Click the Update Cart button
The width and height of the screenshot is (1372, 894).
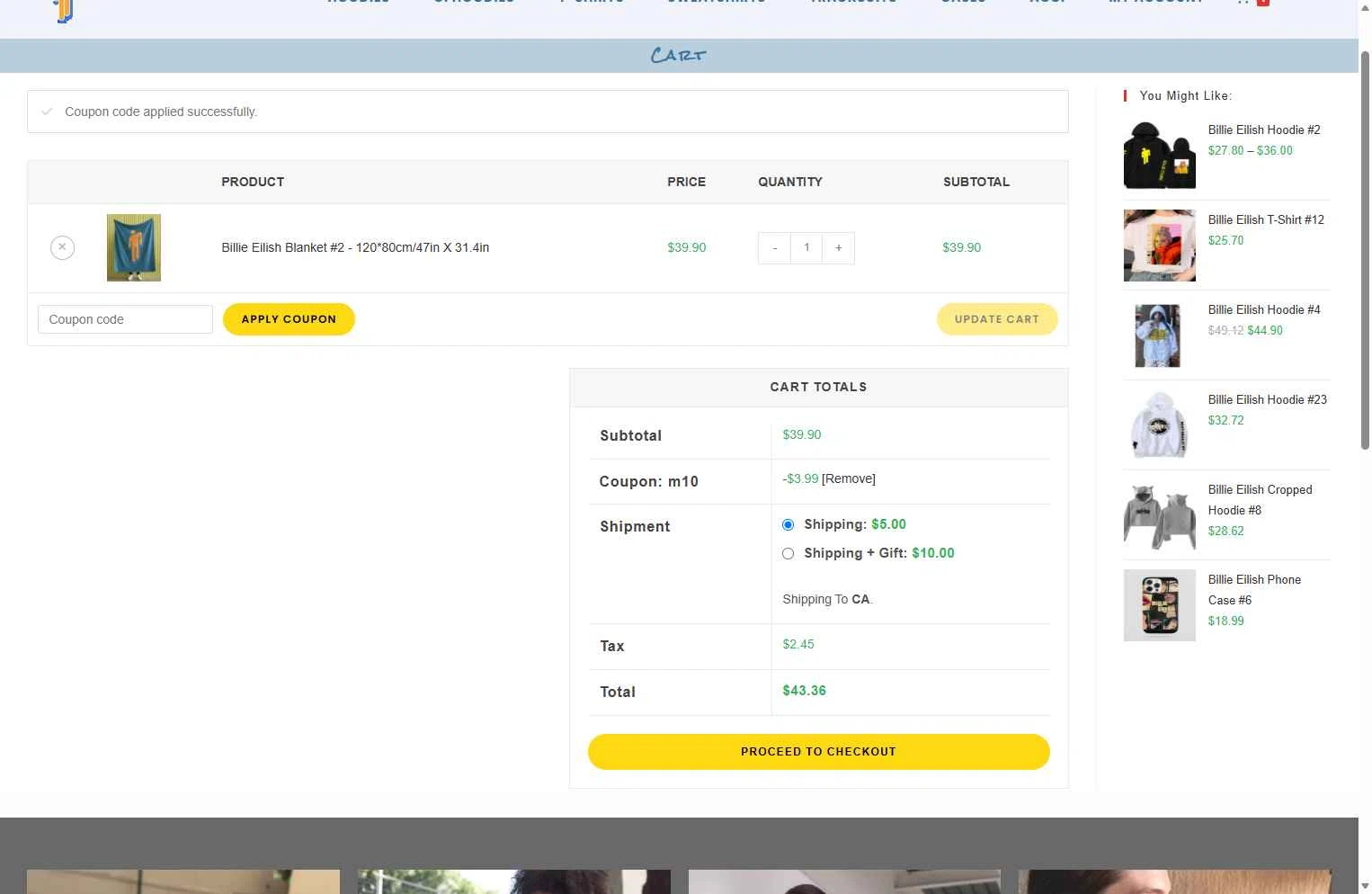pos(997,319)
